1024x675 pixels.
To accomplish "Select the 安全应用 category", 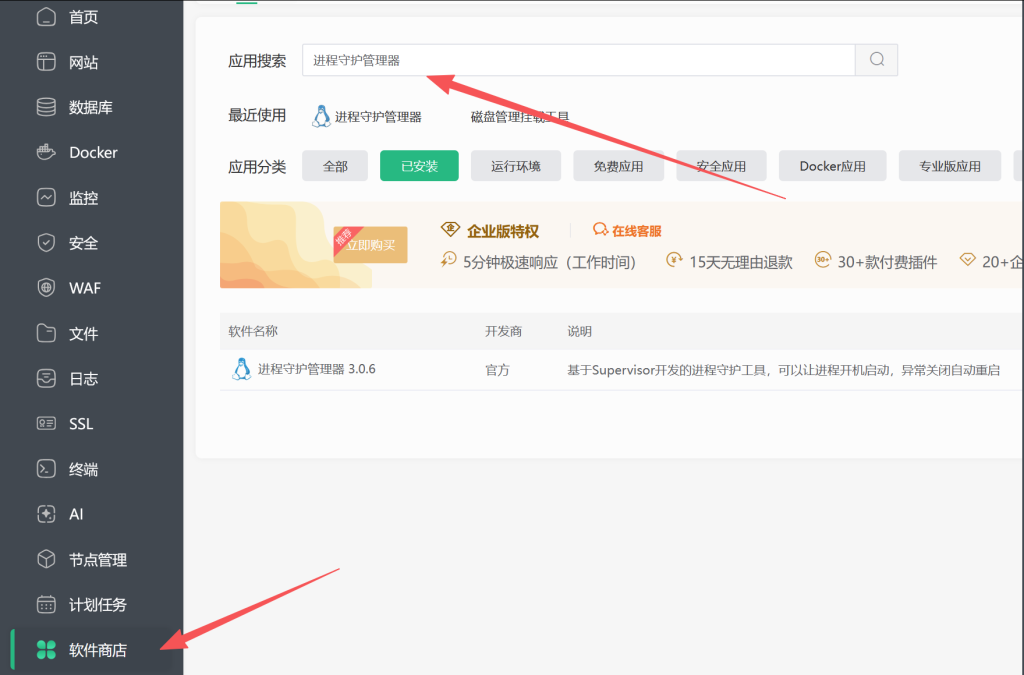I will (x=721, y=166).
